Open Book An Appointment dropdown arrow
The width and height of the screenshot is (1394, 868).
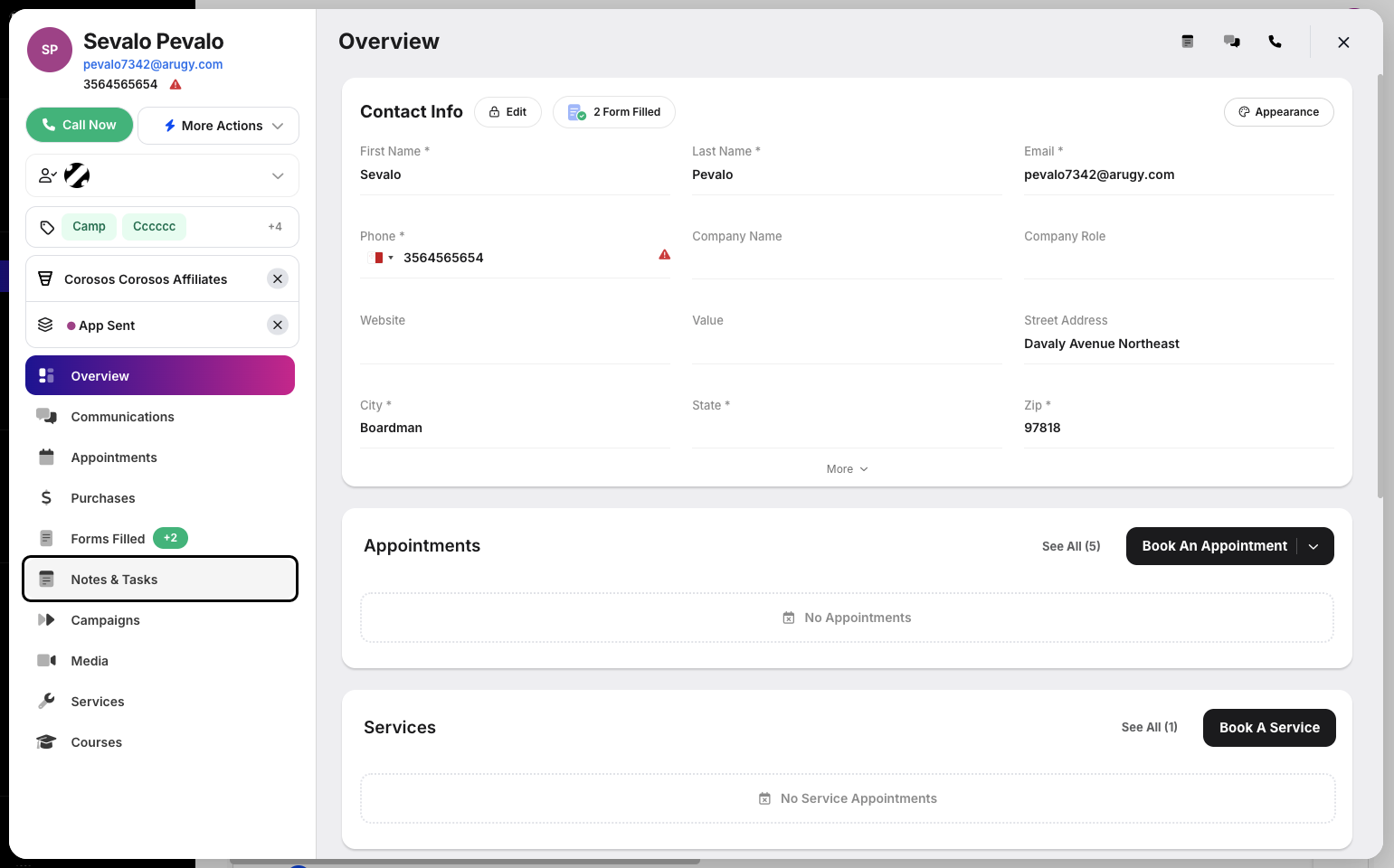(1313, 546)
